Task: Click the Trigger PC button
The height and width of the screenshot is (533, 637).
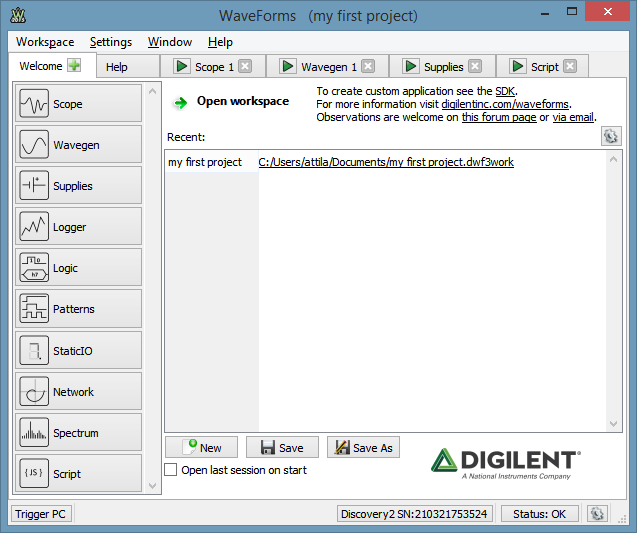Action: pos(41,514)
